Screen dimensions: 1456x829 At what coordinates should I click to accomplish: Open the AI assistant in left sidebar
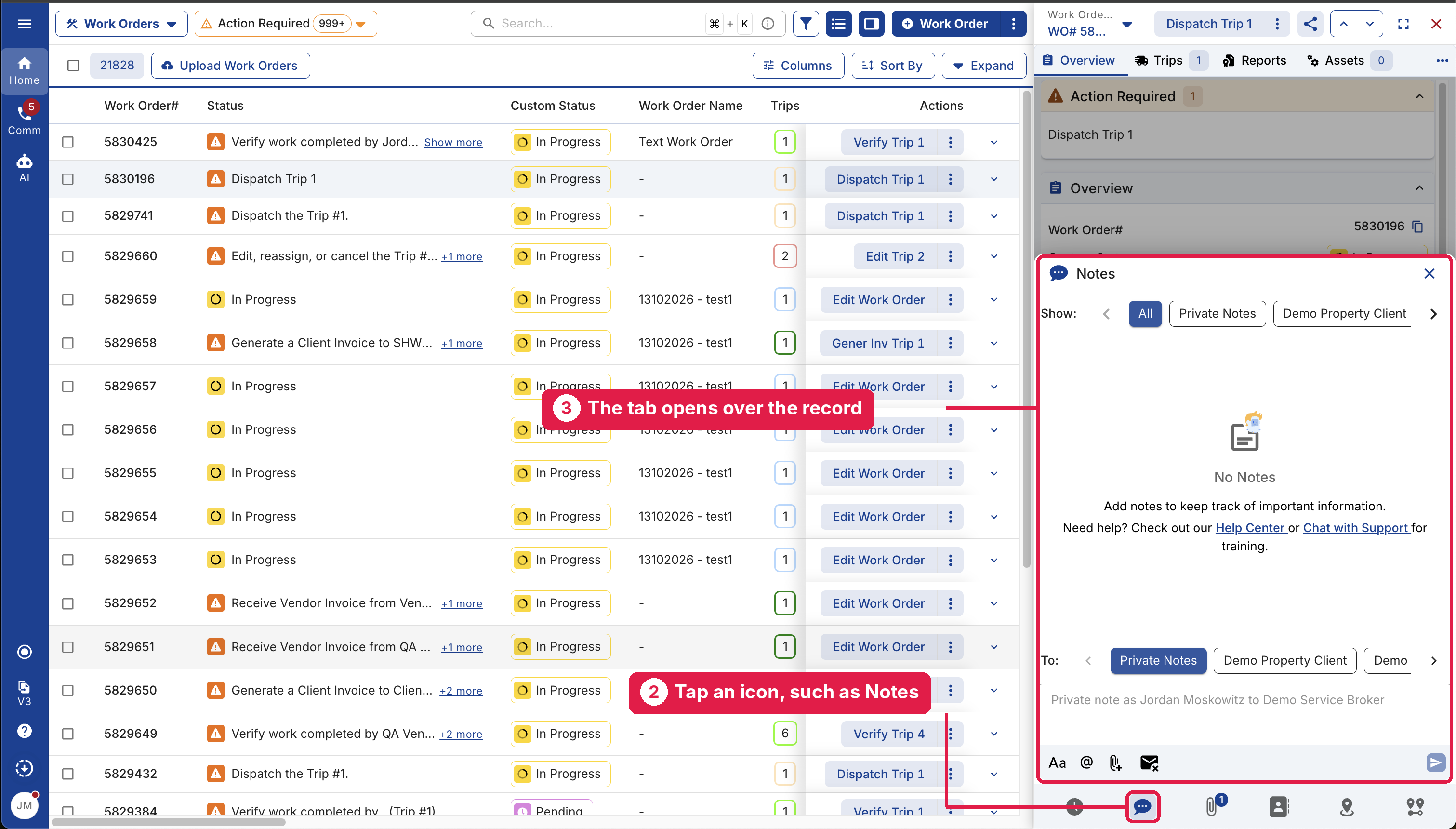(x=24, y=167)
